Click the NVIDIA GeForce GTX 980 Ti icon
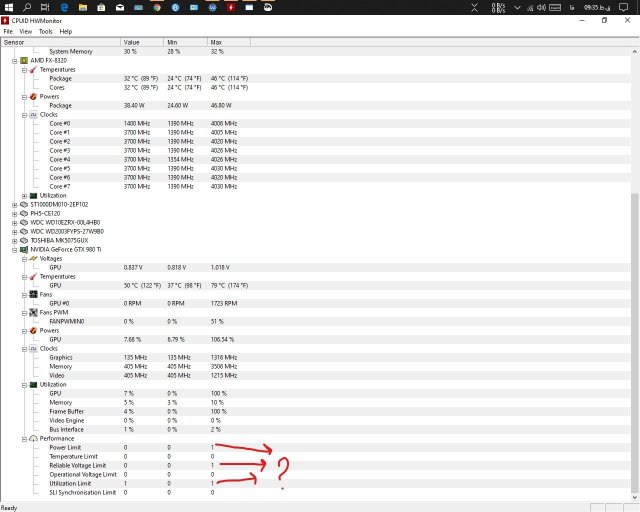The height and width of the screenshot is (512, 640). point(23,249)
